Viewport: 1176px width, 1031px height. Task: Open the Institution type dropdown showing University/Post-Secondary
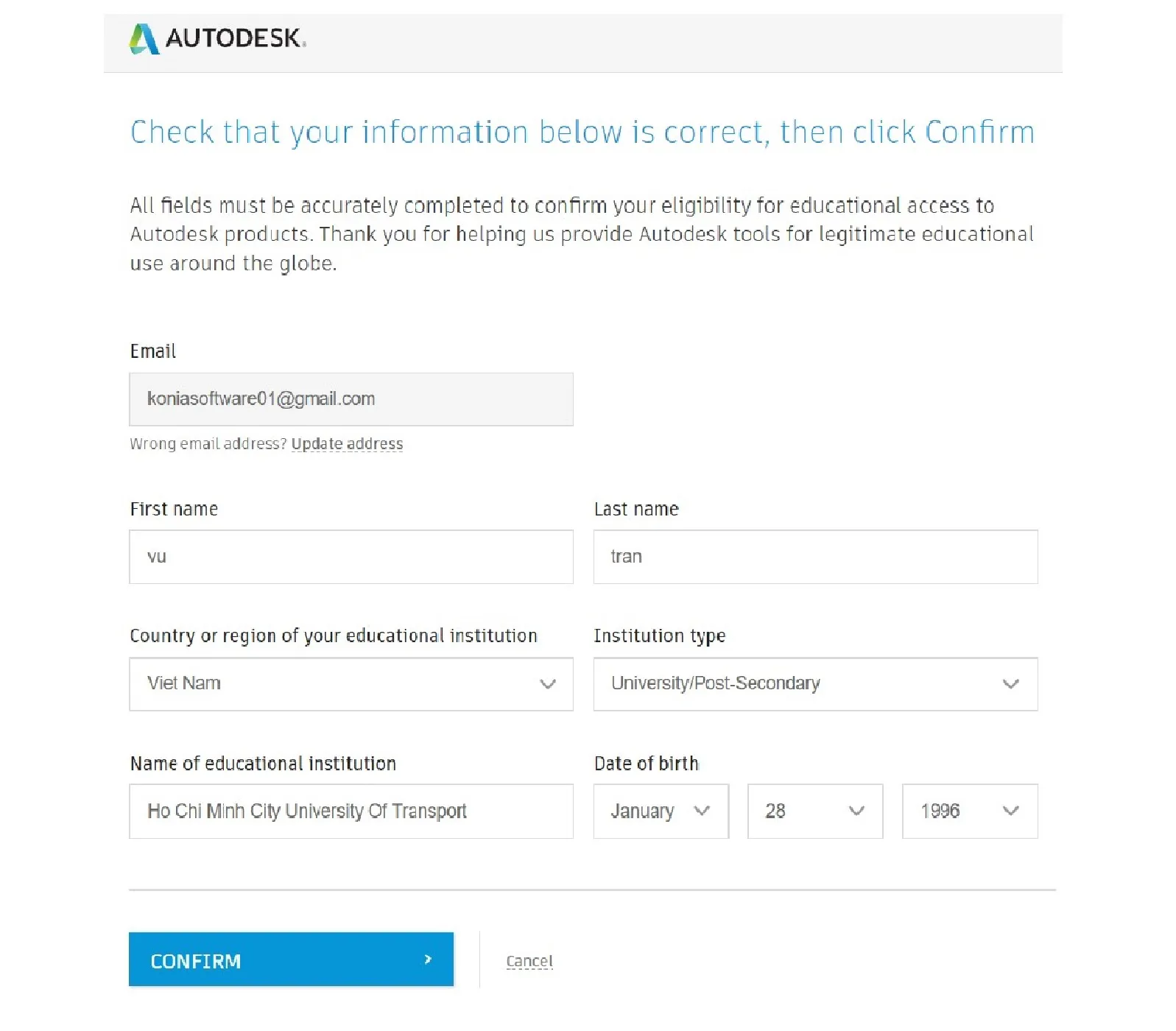pyautogui.click(x=803, y=684)
